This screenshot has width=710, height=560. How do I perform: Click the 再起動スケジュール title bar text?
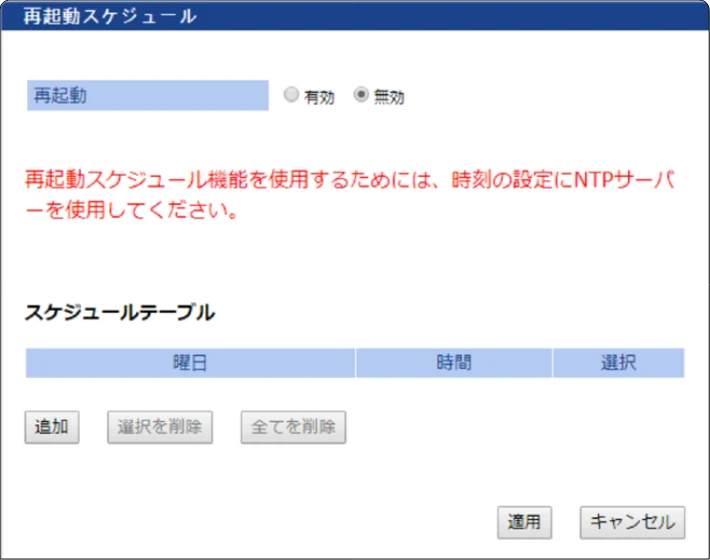click(110, 16)
